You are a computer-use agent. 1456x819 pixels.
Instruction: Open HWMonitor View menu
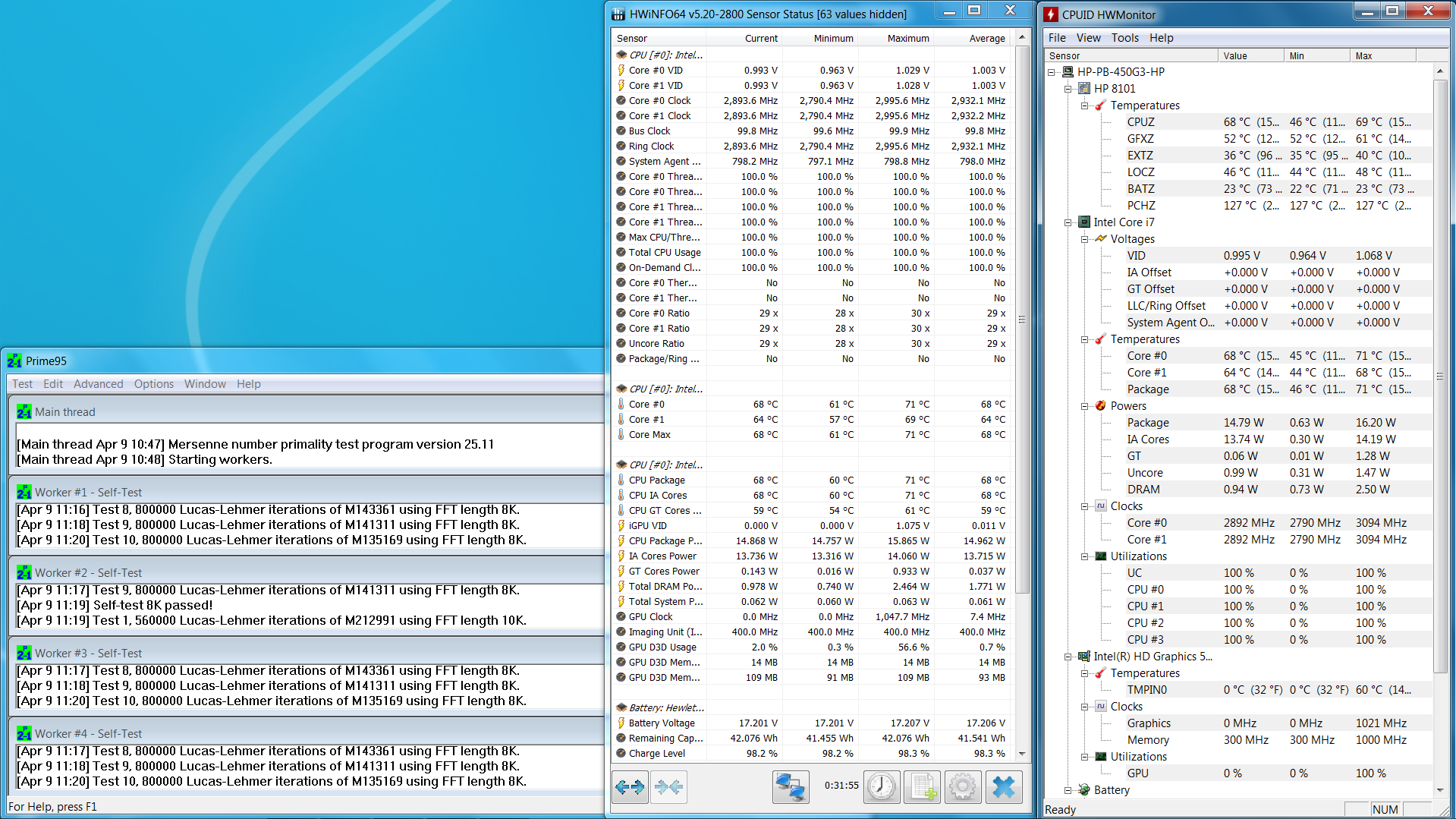point(1088,38)
